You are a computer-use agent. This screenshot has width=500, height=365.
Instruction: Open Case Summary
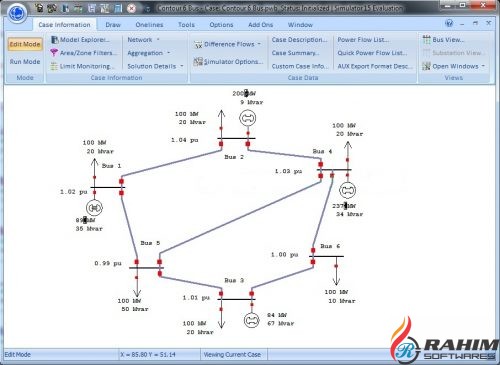pos(295,53)
